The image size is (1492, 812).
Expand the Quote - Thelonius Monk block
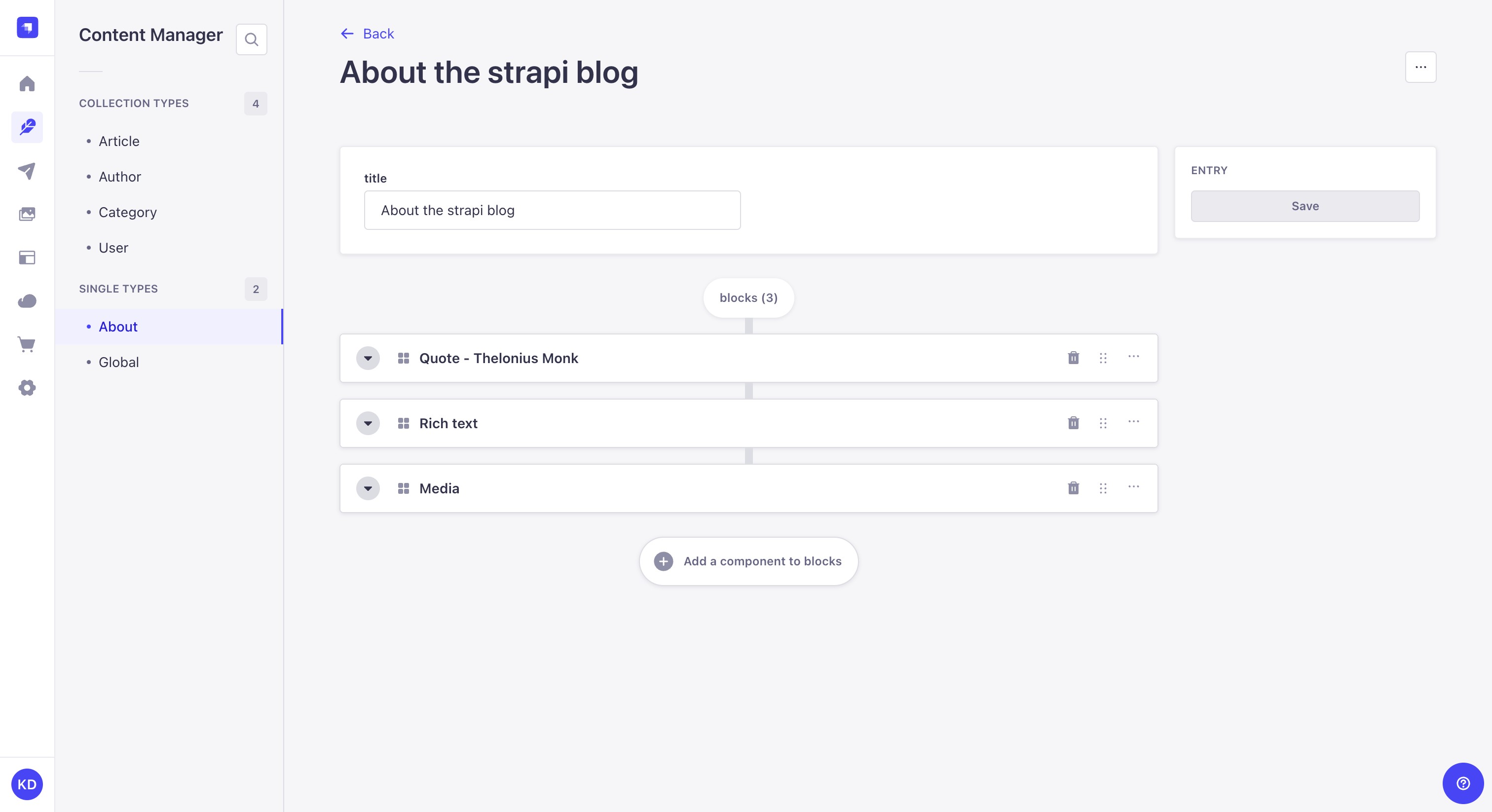[368, 358]
